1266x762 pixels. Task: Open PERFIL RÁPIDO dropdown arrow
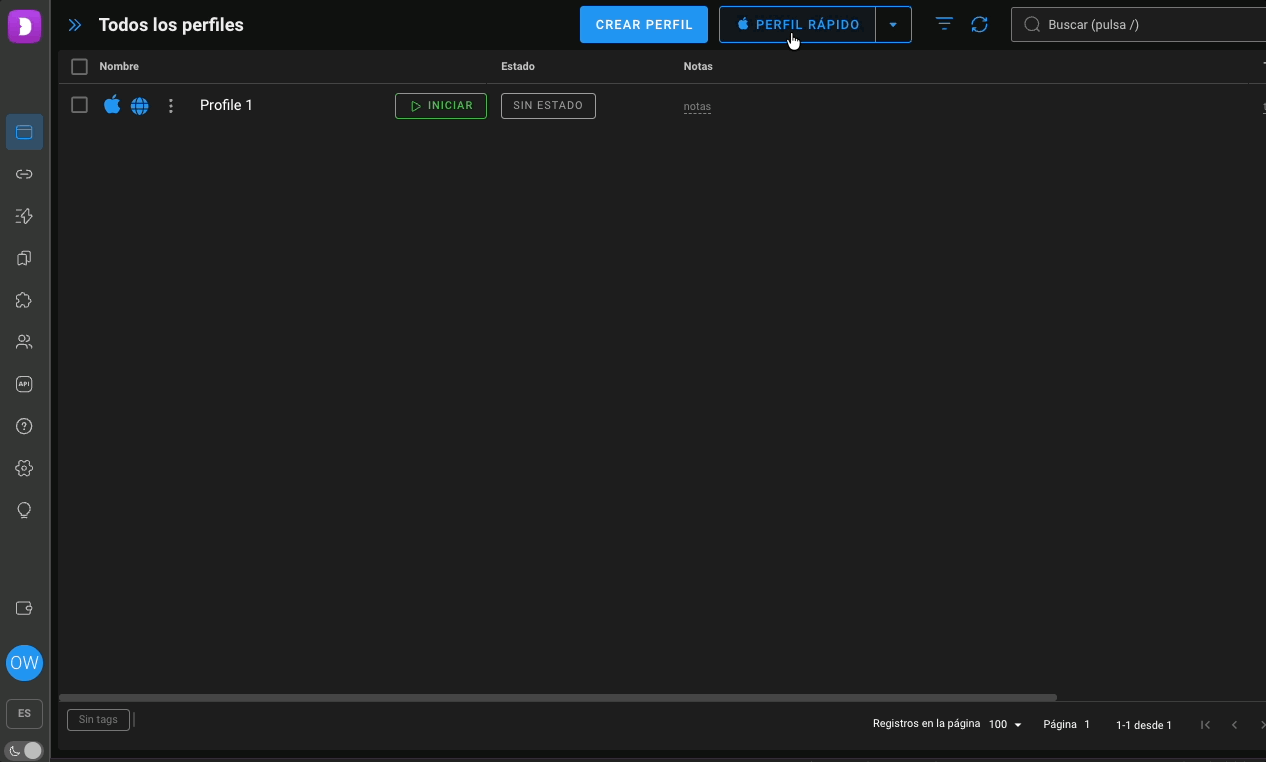tap(893, 25)
